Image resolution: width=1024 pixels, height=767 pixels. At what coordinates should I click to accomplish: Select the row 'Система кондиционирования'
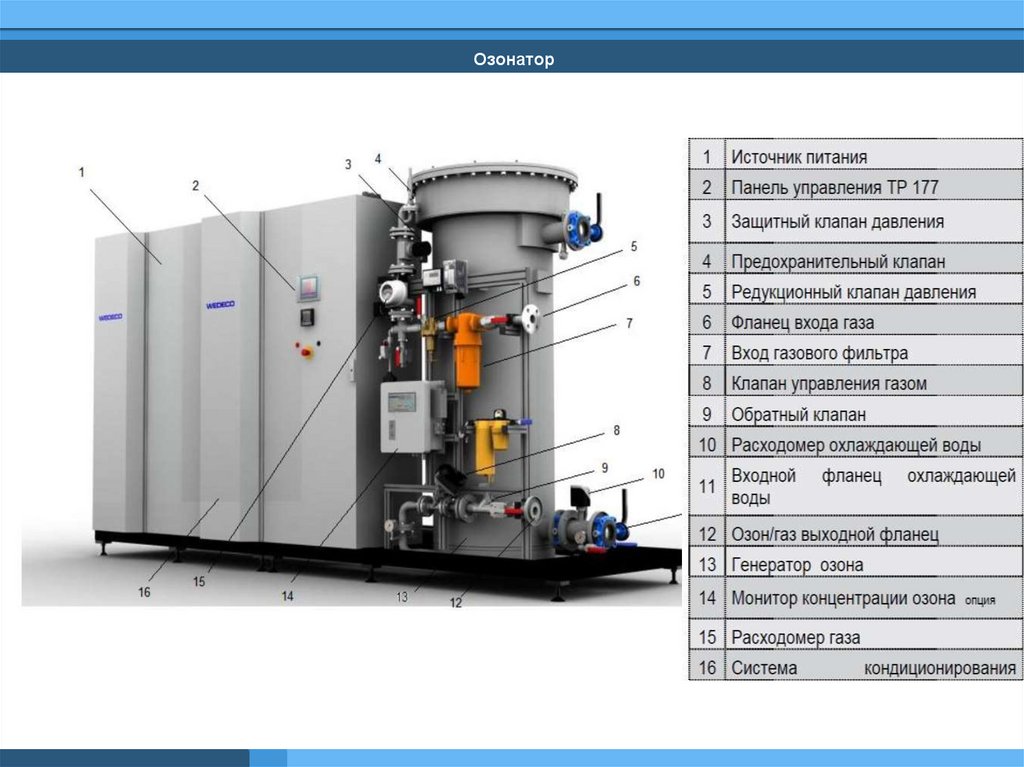click(856, 666)
